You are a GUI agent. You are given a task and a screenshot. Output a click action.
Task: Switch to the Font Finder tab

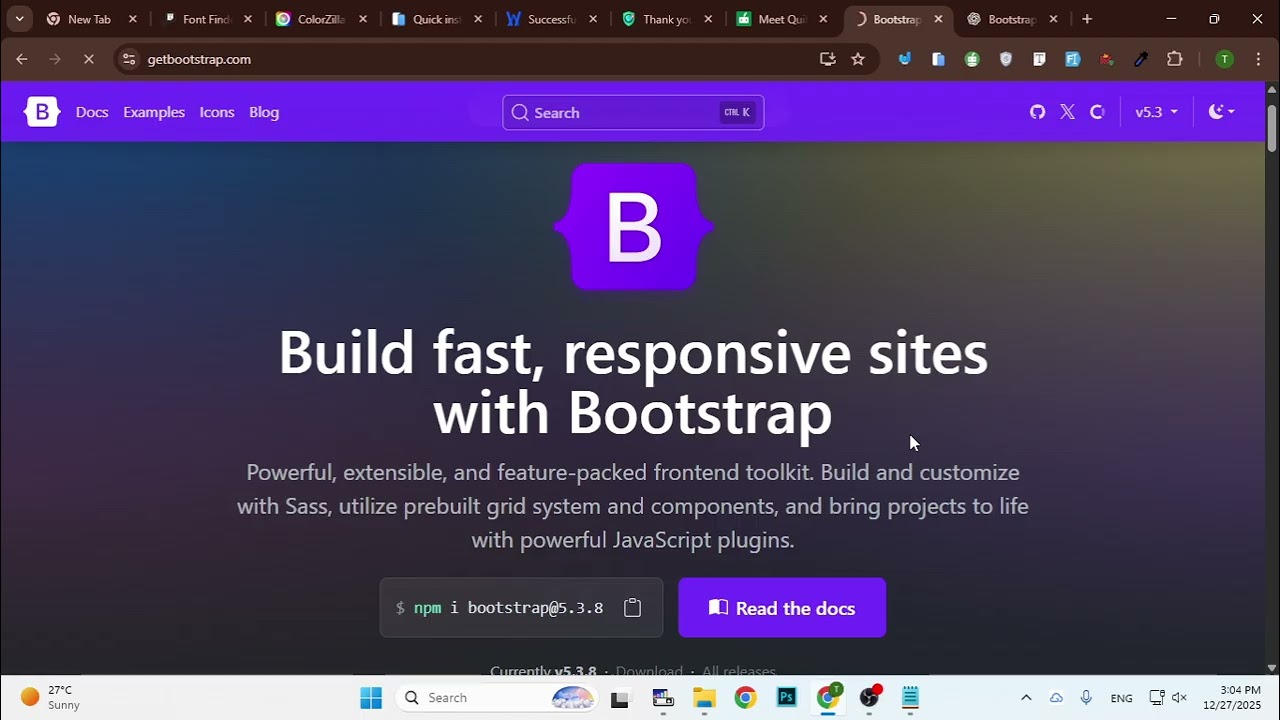tap(206, 19)
